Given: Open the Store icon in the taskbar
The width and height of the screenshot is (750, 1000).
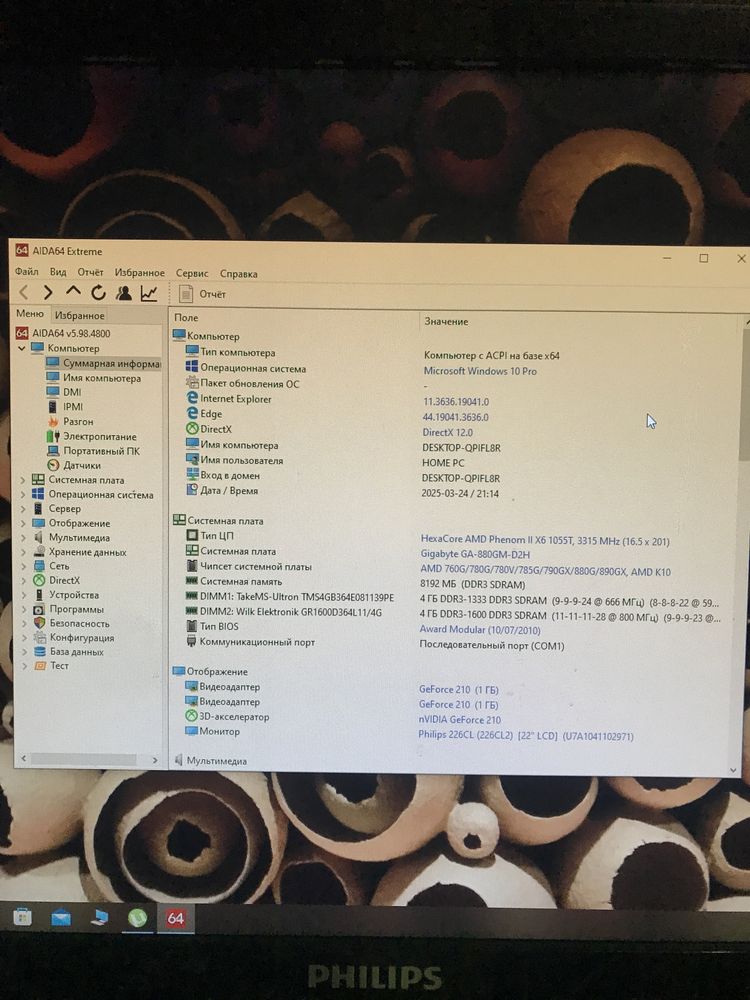Looking at the screenshot, I should click(x=22, y=917).
